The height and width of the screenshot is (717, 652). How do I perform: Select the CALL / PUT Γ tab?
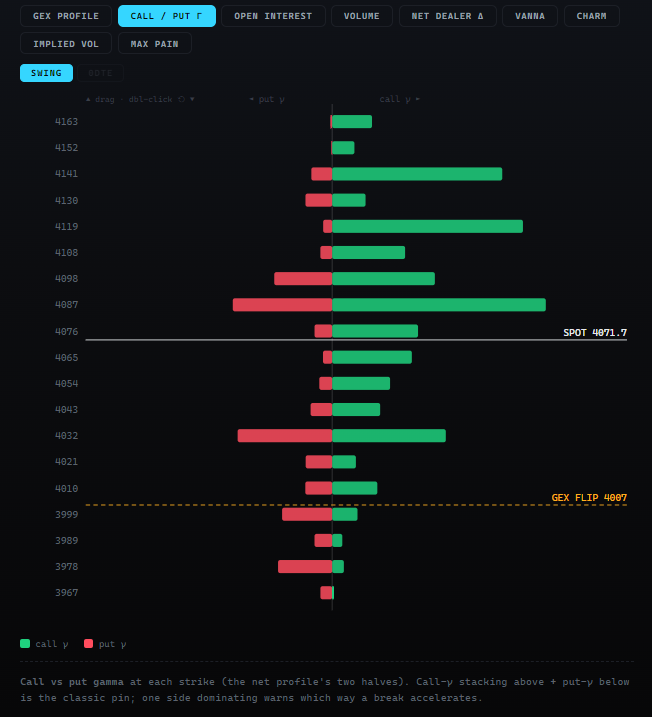tap(166, 16)
